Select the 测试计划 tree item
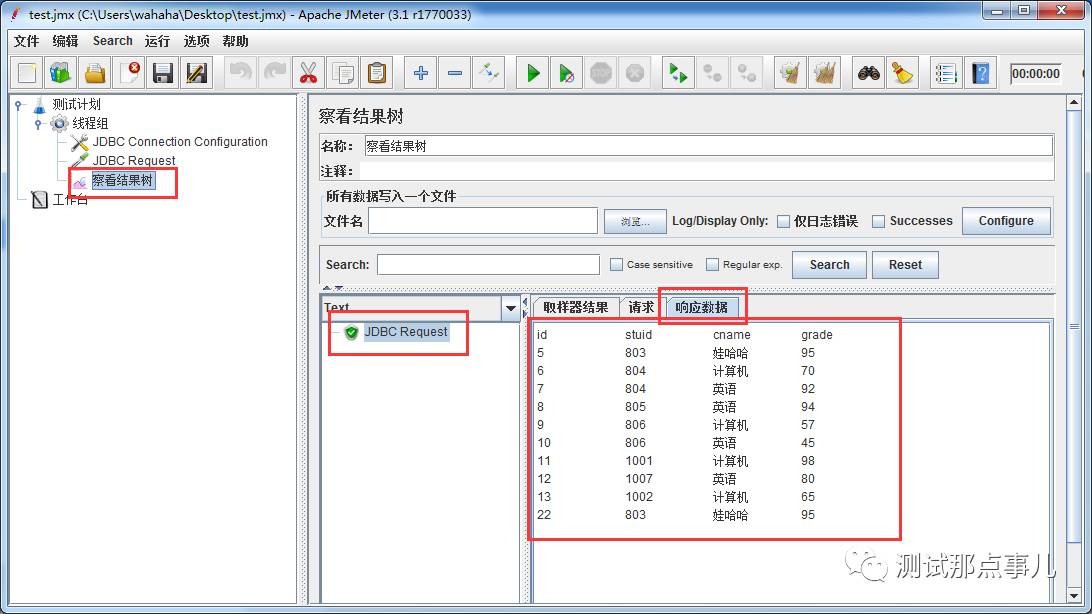The image size is (1092, 614). click(77, 104)
